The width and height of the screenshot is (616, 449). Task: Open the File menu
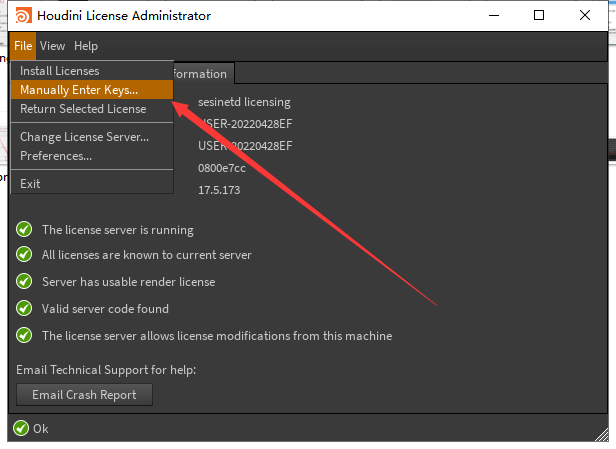pos(23,46)
